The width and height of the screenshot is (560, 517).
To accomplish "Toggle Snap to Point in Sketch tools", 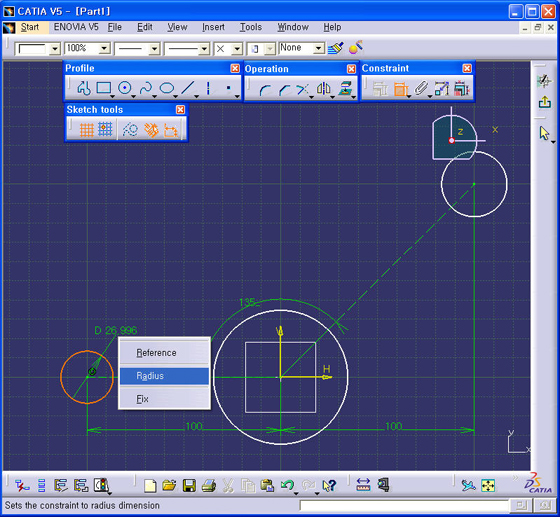I will tap(105, 129).
